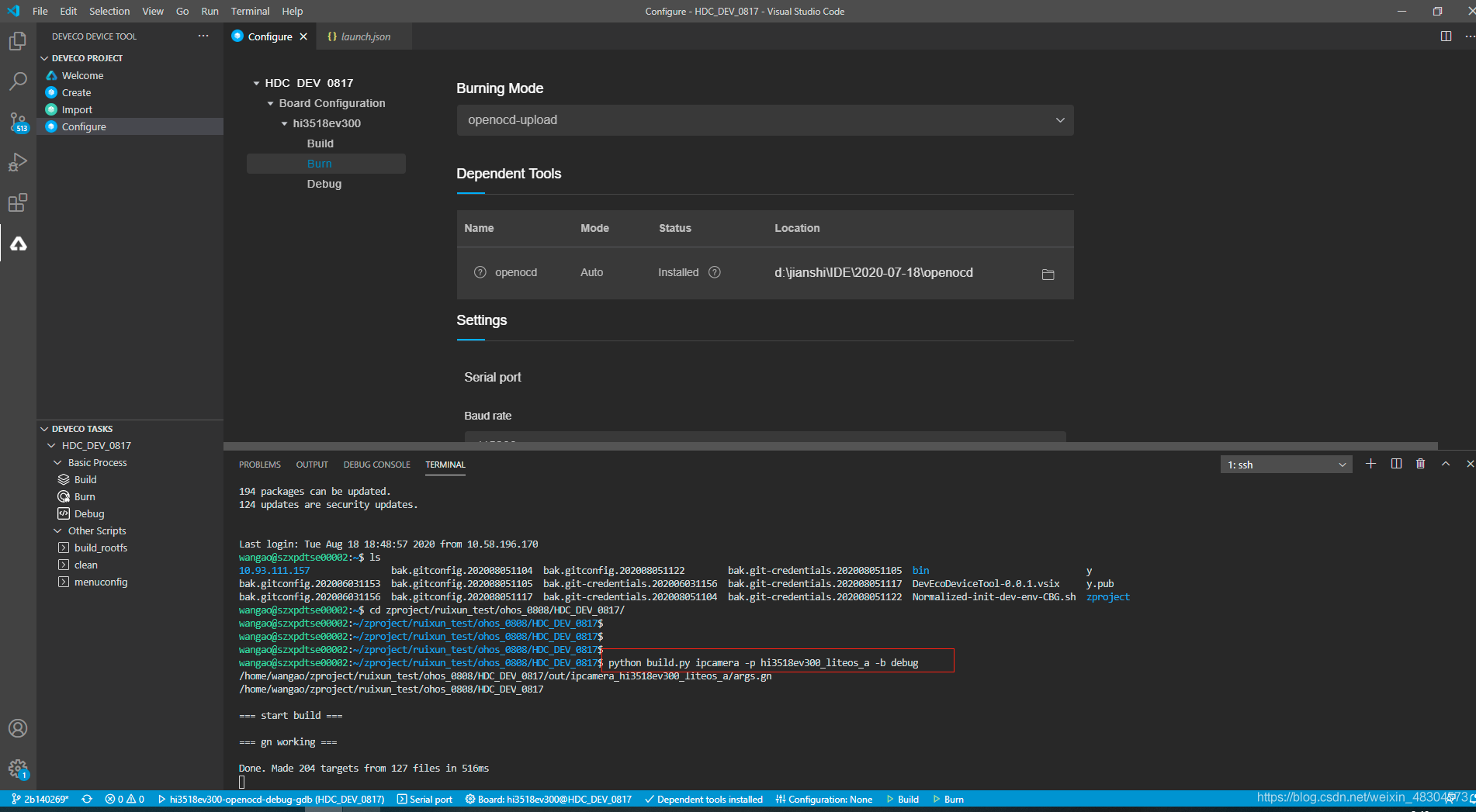Viewport: 1476px width, 812px height.
Task: Show errors and warnings count in status bar
Action: coord(125,800)
